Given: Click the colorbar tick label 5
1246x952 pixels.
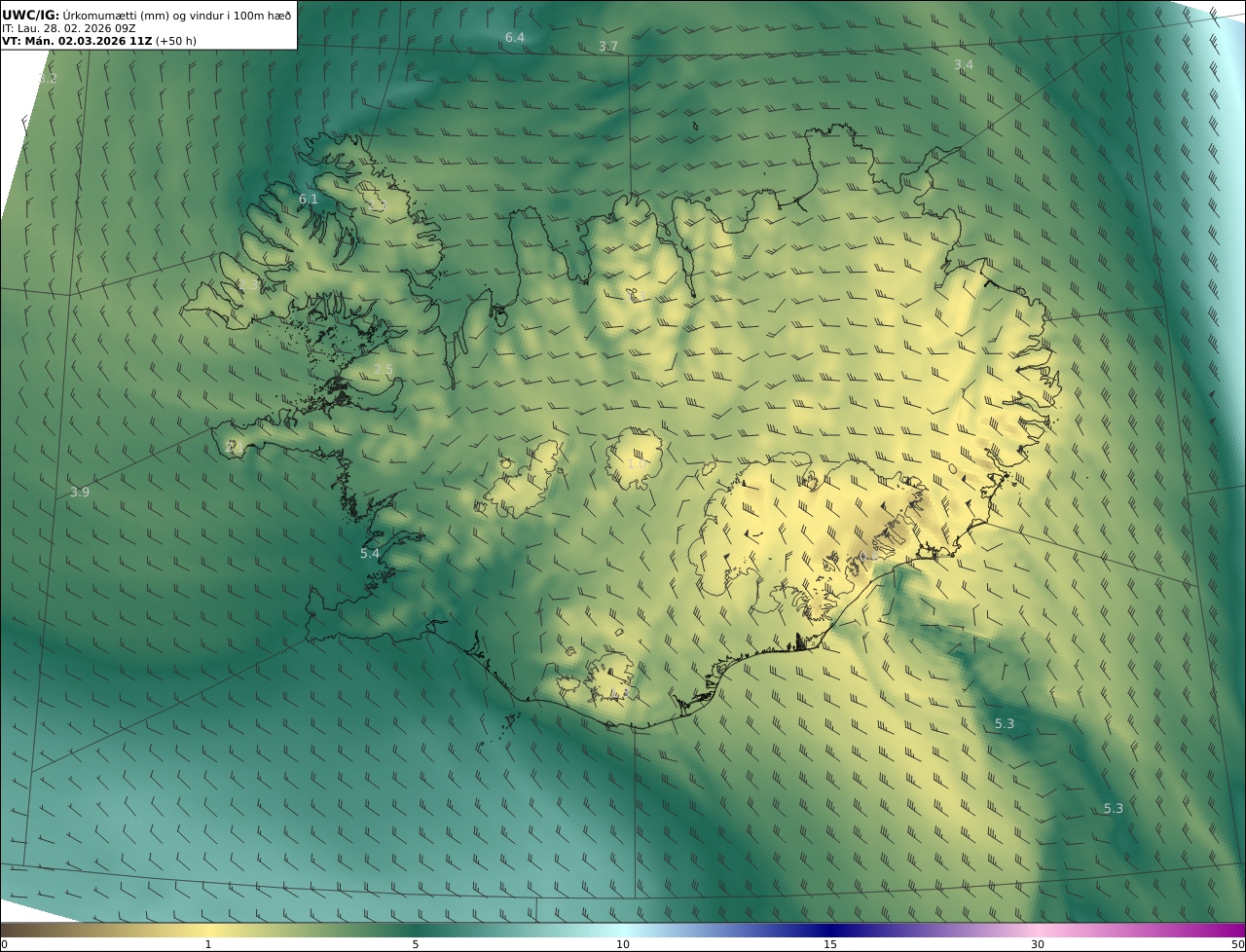Looking at the screenshot, I should coord(416,944).
